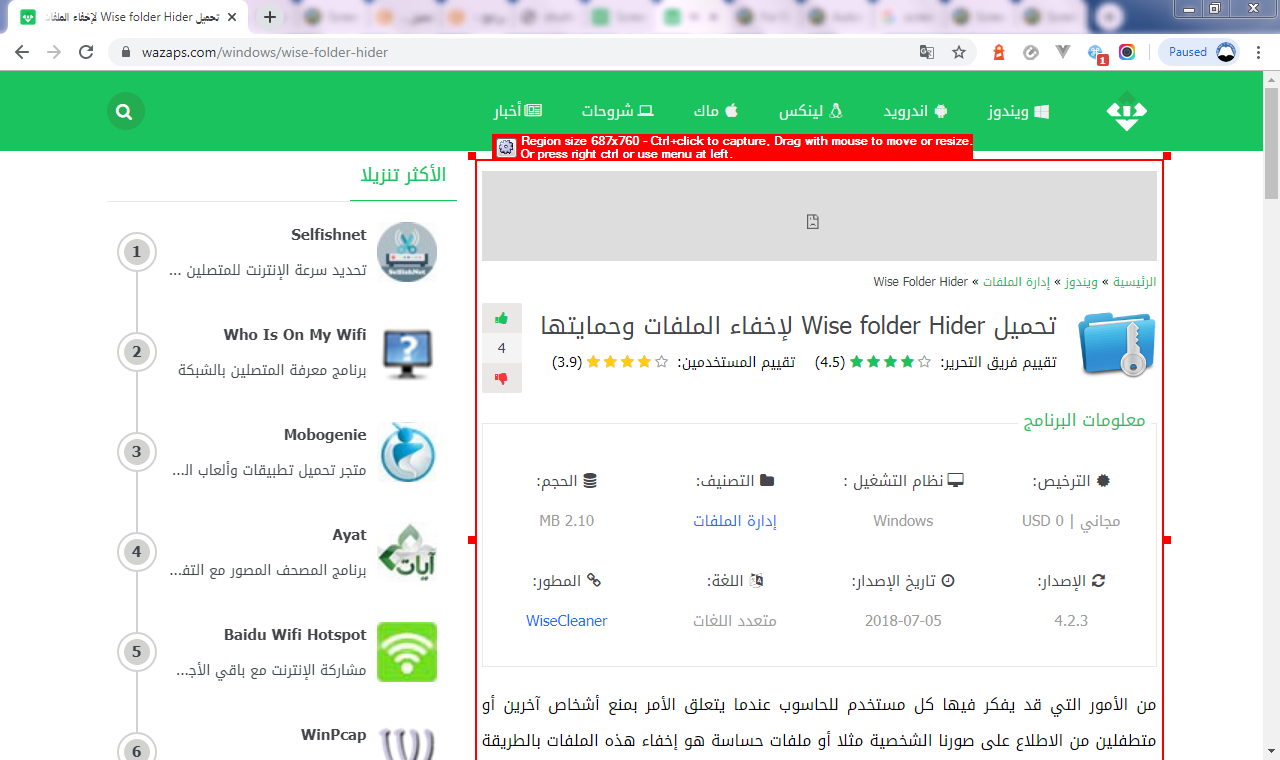Open the Lighthouse extension

(998, 52)
